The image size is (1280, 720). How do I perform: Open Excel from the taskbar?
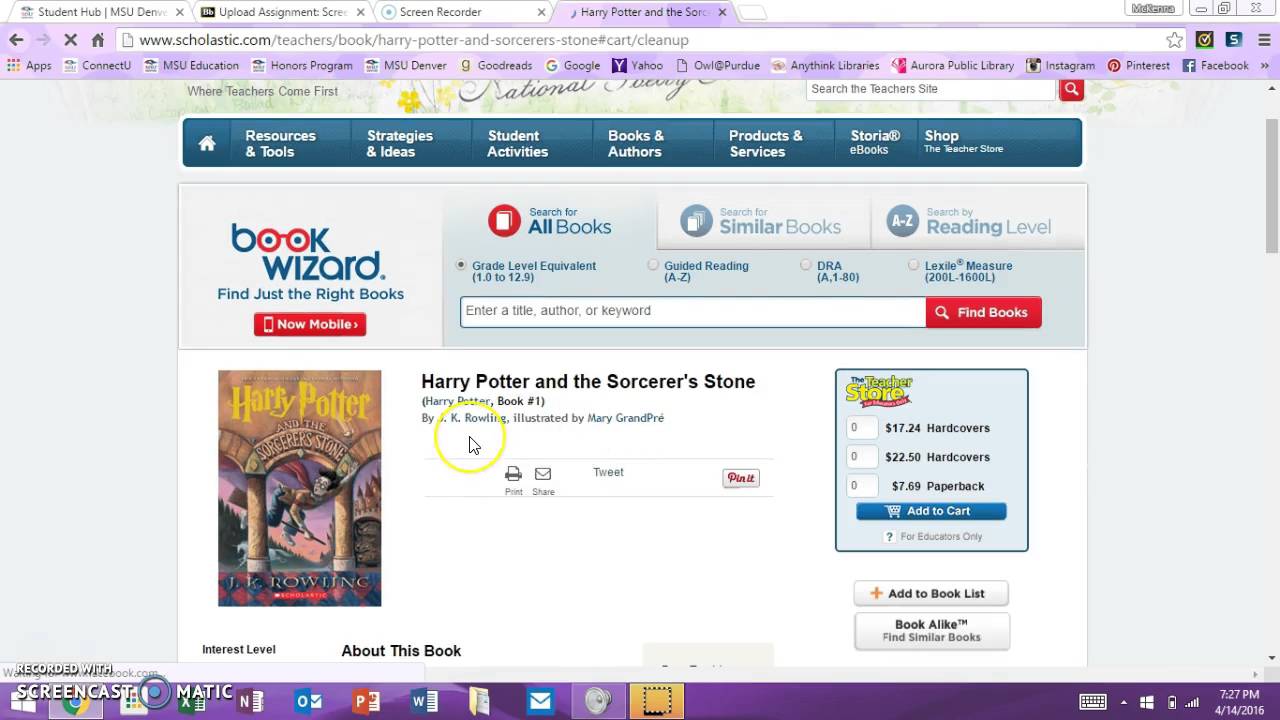pos(191,701)
